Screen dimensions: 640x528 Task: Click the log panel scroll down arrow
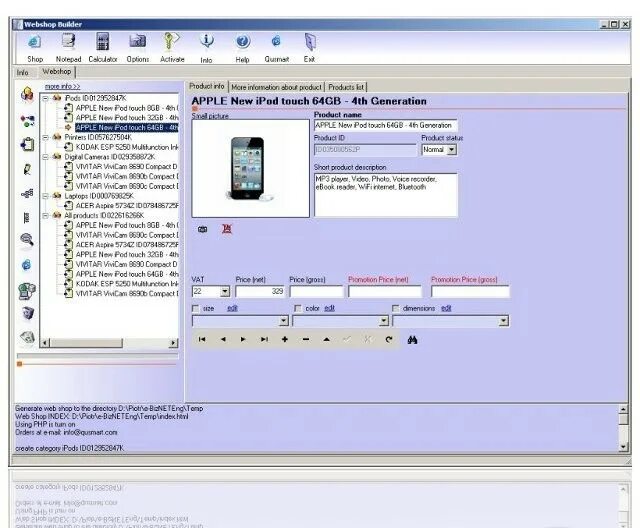click(623, 447)
